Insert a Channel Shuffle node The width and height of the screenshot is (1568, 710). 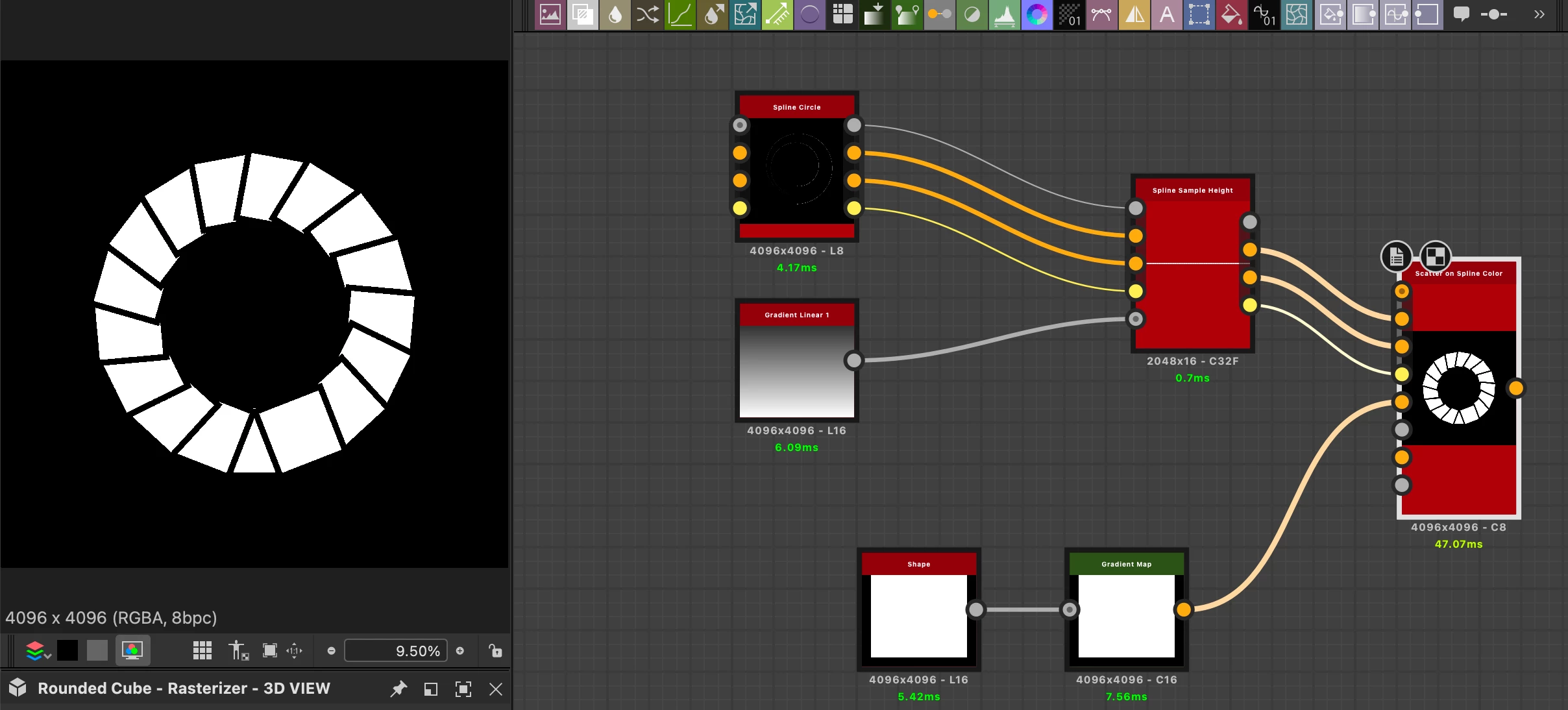647,14
